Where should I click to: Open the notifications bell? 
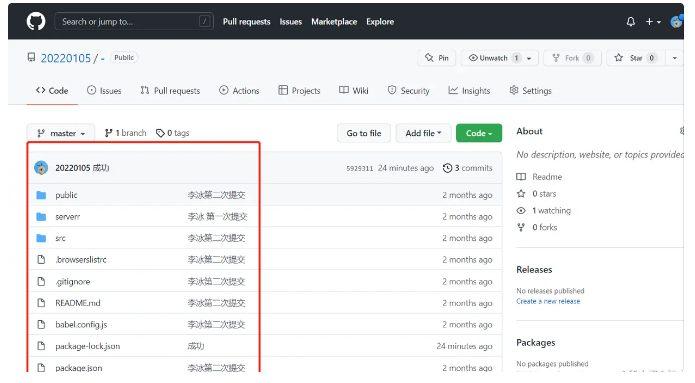pyautogui.click(x=631, y=21)
